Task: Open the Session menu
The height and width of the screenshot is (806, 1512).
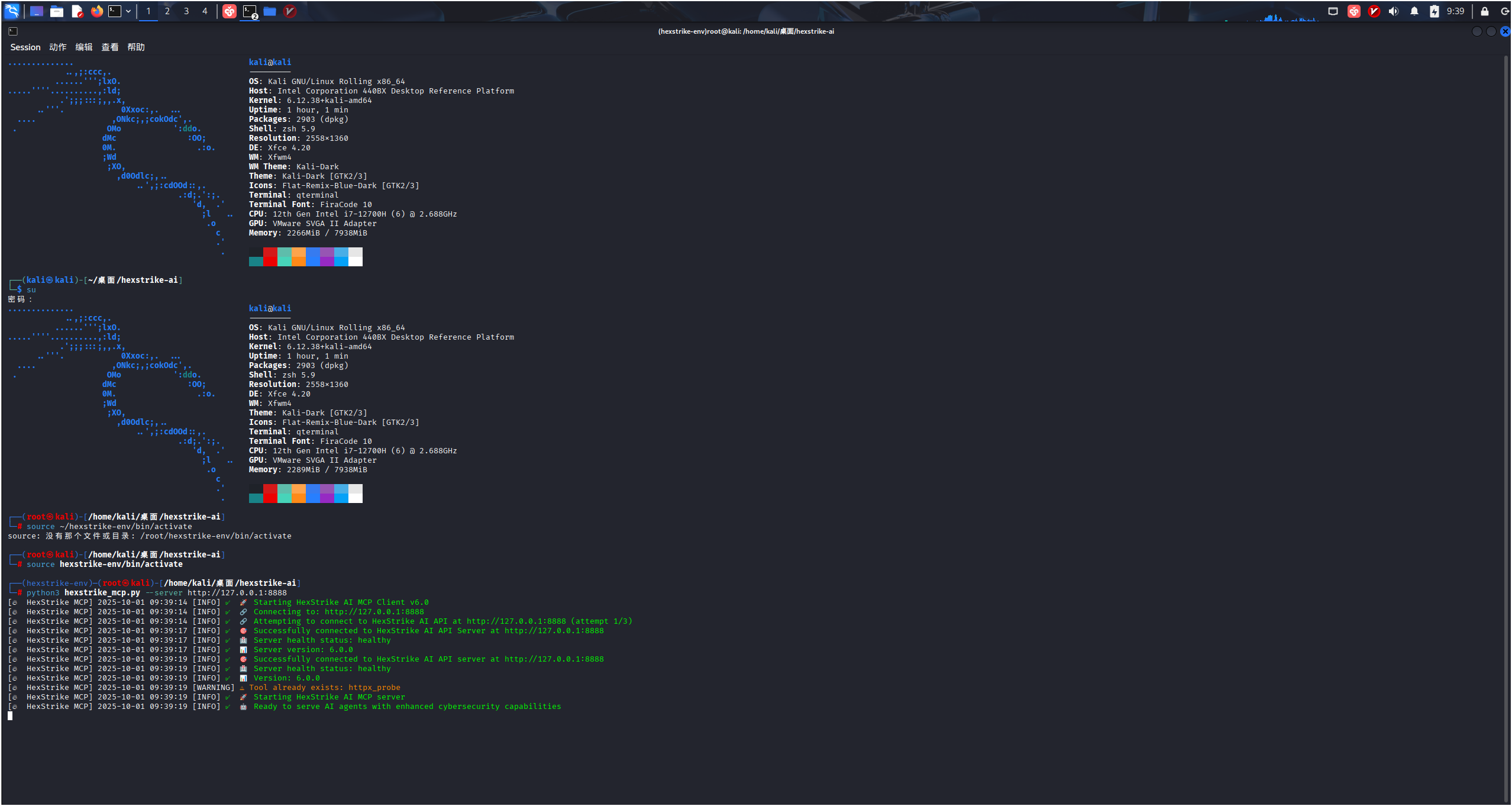Action: pos(25,47)
